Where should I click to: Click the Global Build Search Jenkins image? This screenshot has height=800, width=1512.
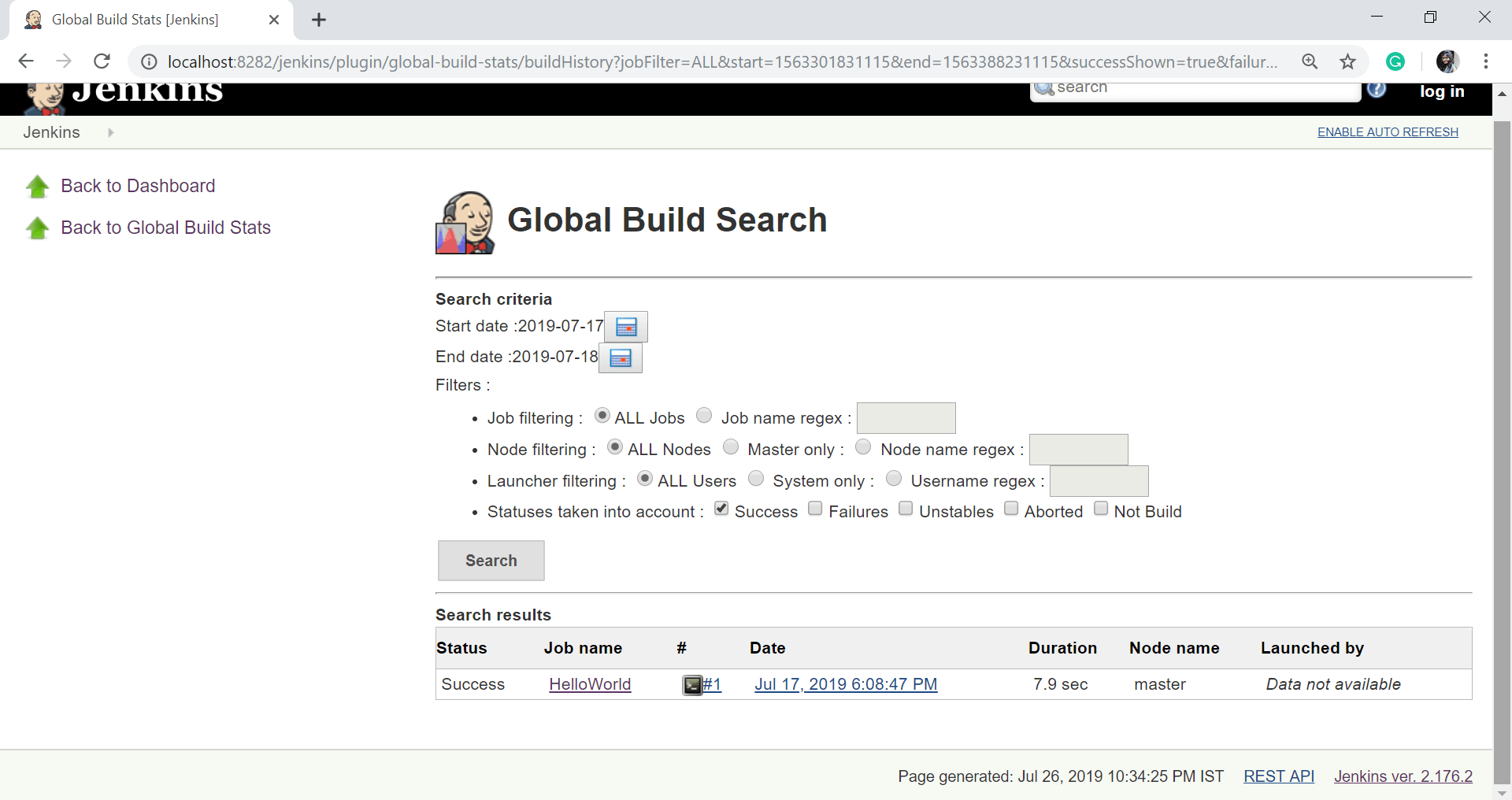[x=465, y=222]
